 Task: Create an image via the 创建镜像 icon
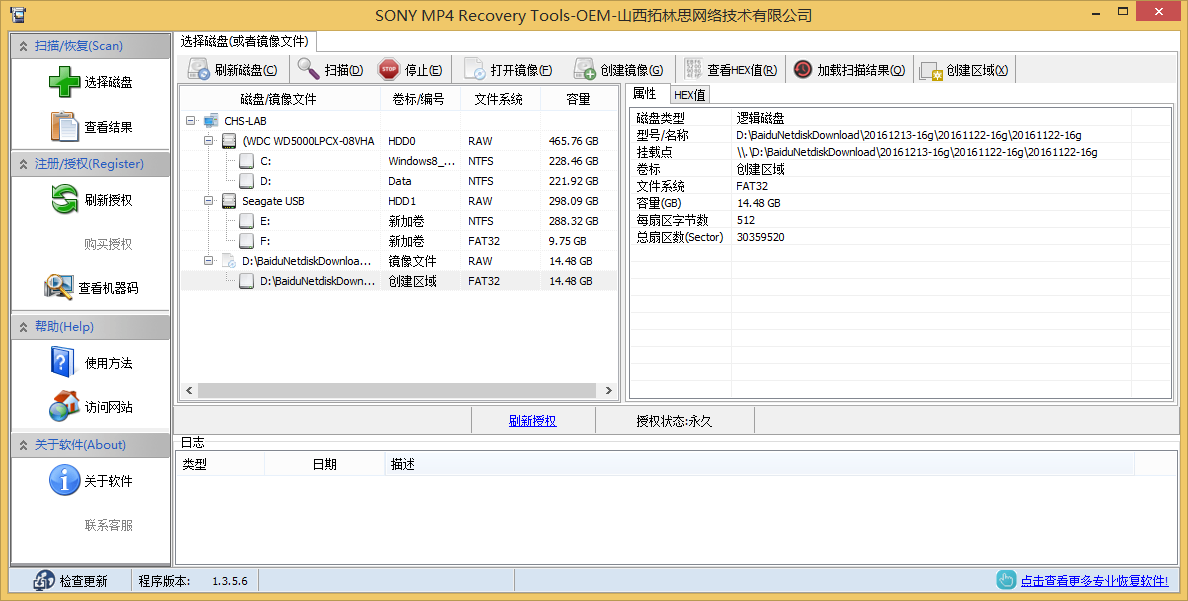[584, 70]
